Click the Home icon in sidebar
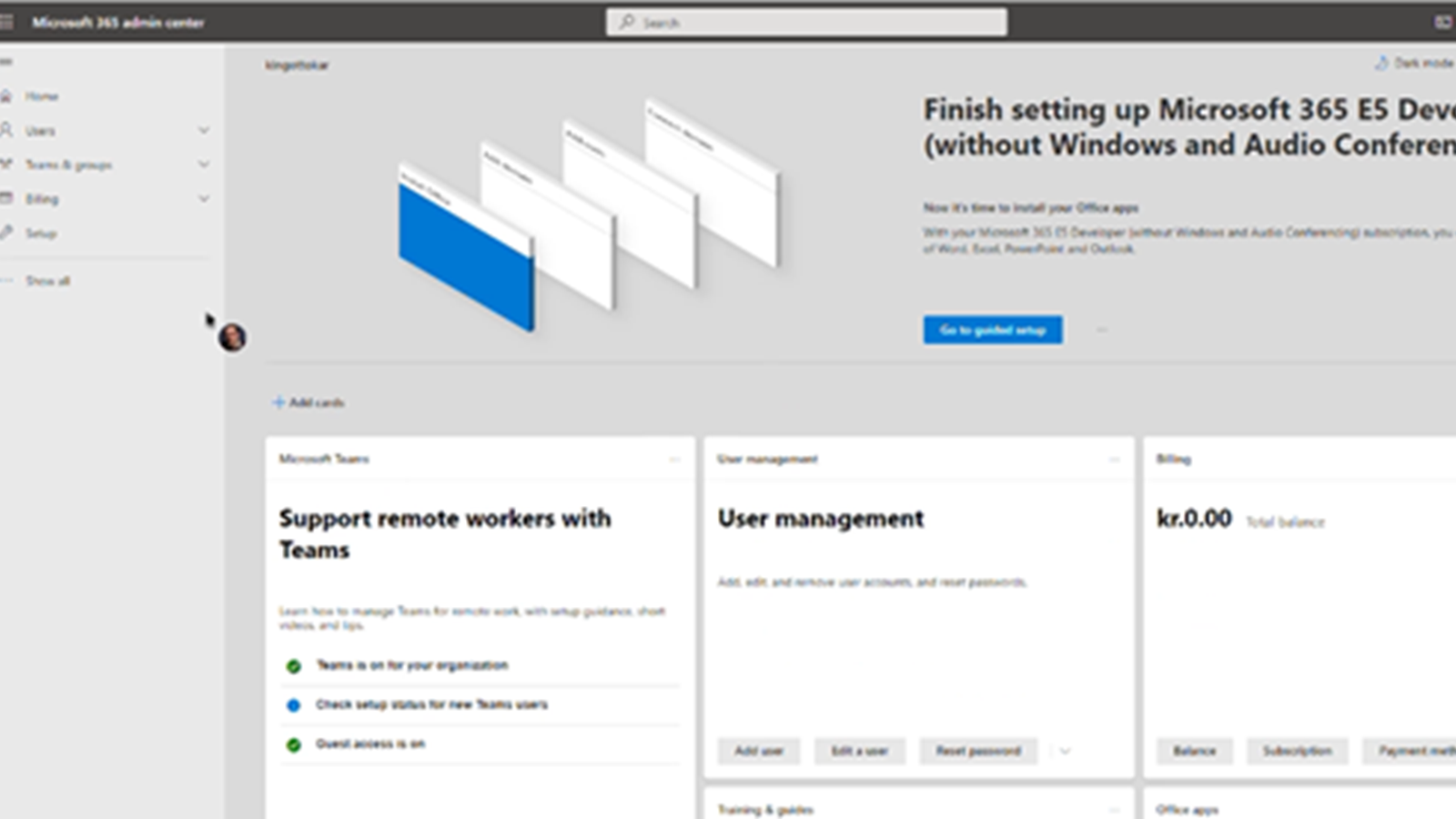 pos(6,96)
